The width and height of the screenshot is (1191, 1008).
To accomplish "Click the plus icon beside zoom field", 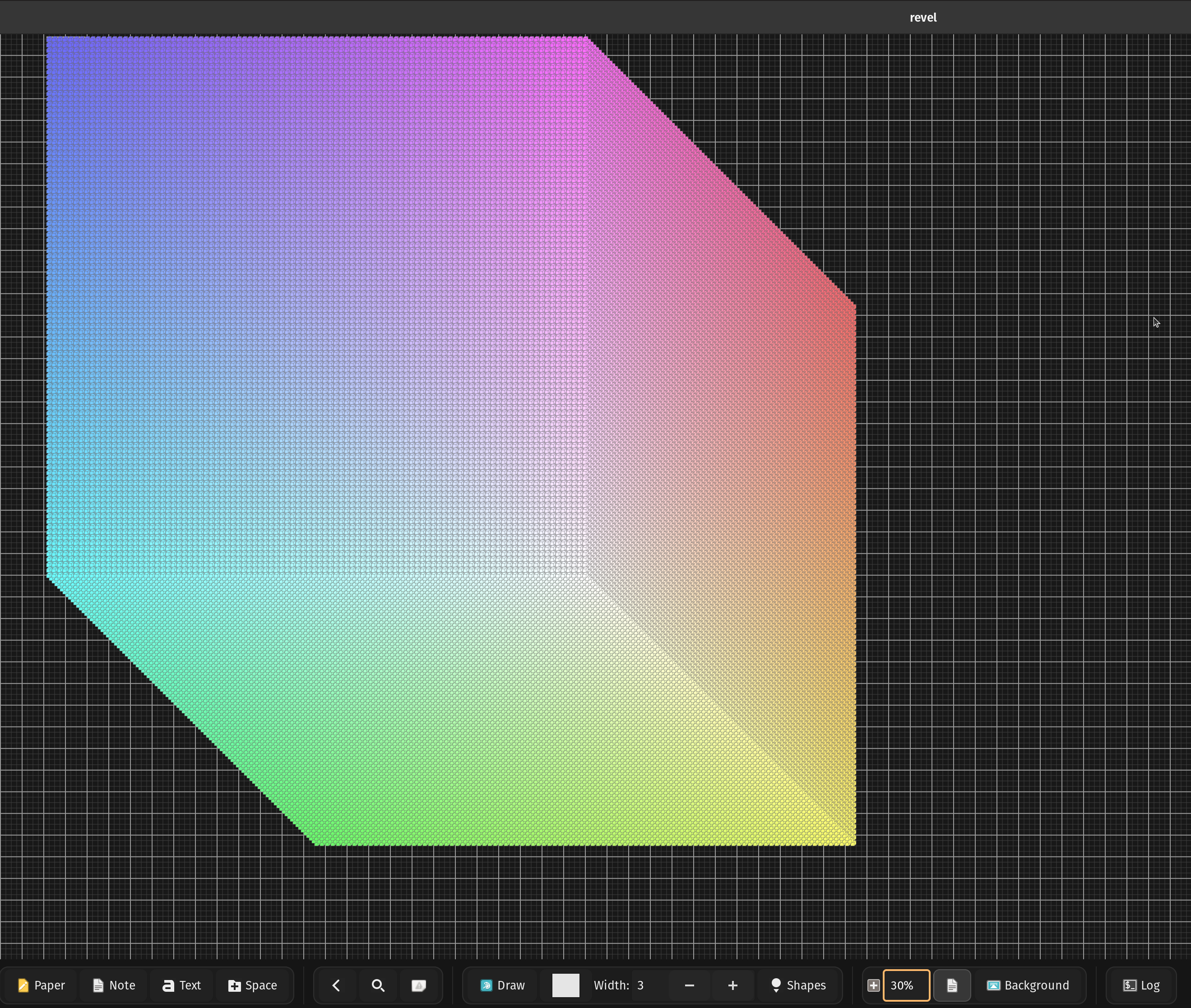I will point(873,985).
